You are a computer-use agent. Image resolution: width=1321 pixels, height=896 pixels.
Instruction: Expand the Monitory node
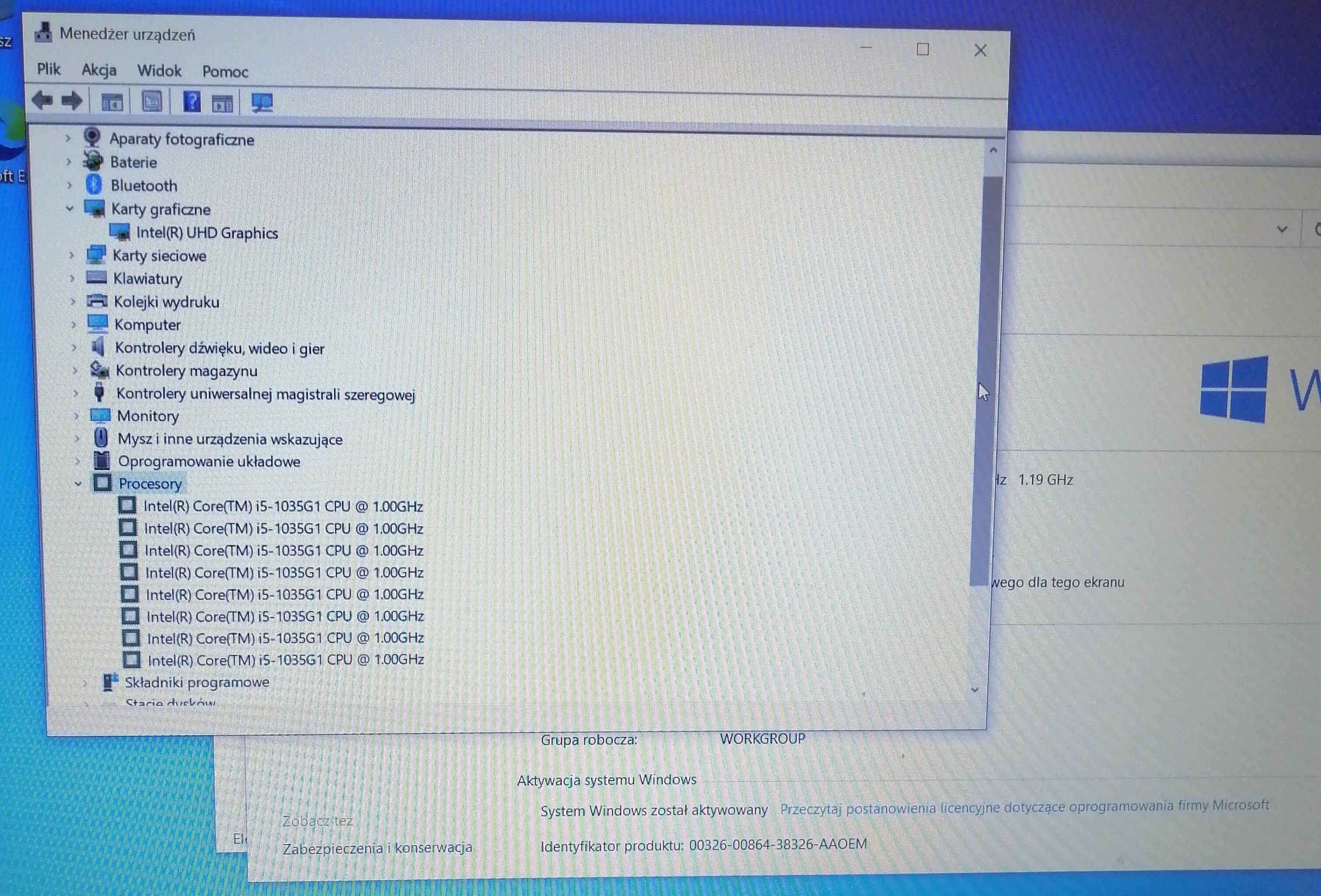[76, 416]
